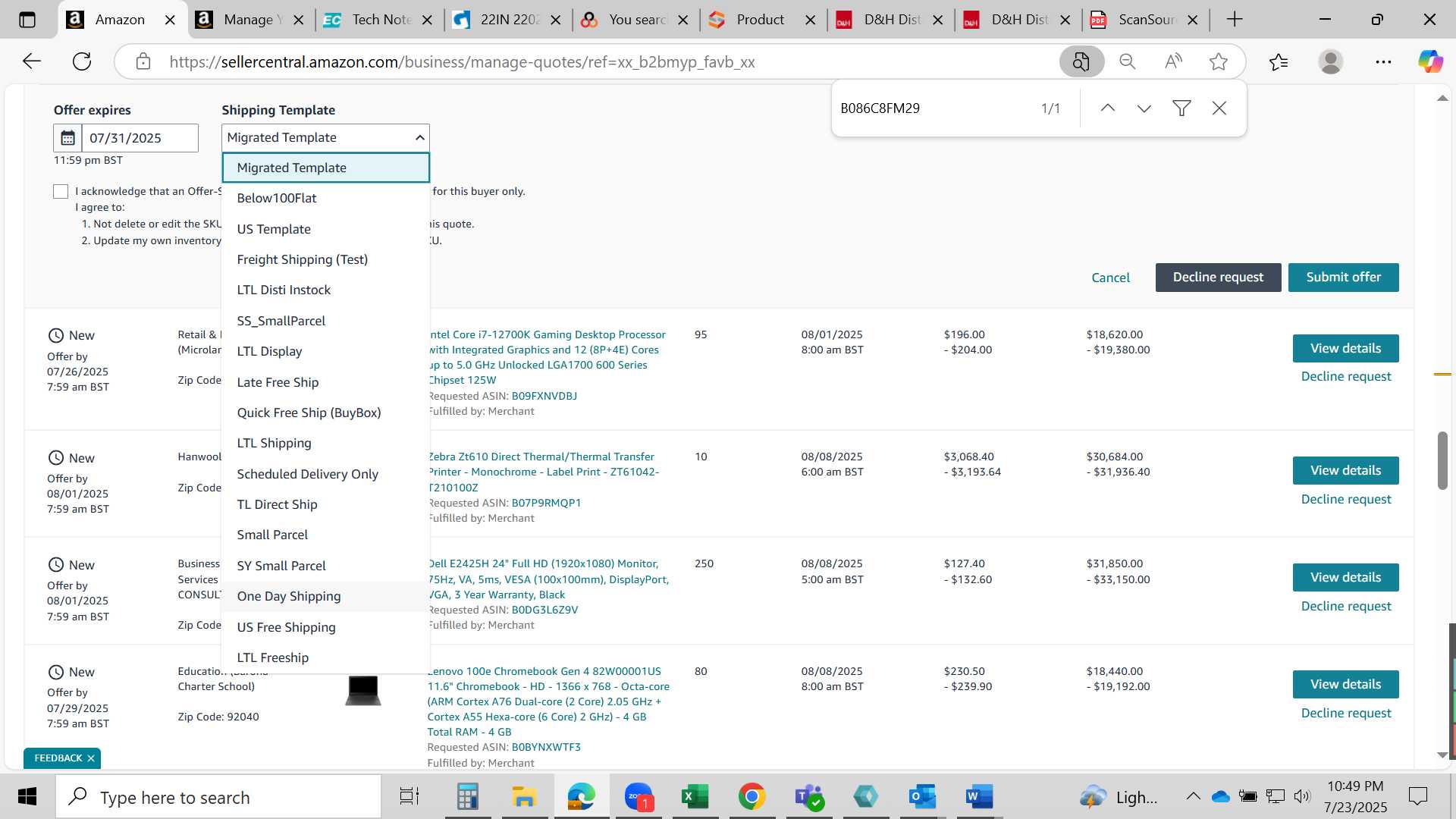Close the Tech Note tab

coord(427,20)
